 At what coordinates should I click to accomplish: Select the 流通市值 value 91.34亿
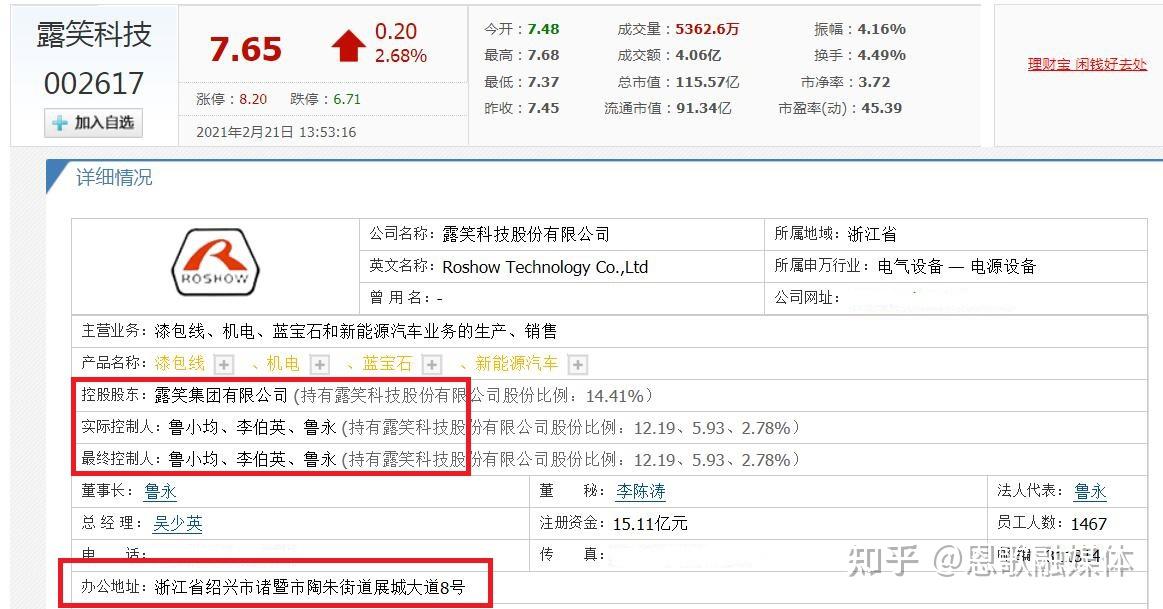coord(703,108)
